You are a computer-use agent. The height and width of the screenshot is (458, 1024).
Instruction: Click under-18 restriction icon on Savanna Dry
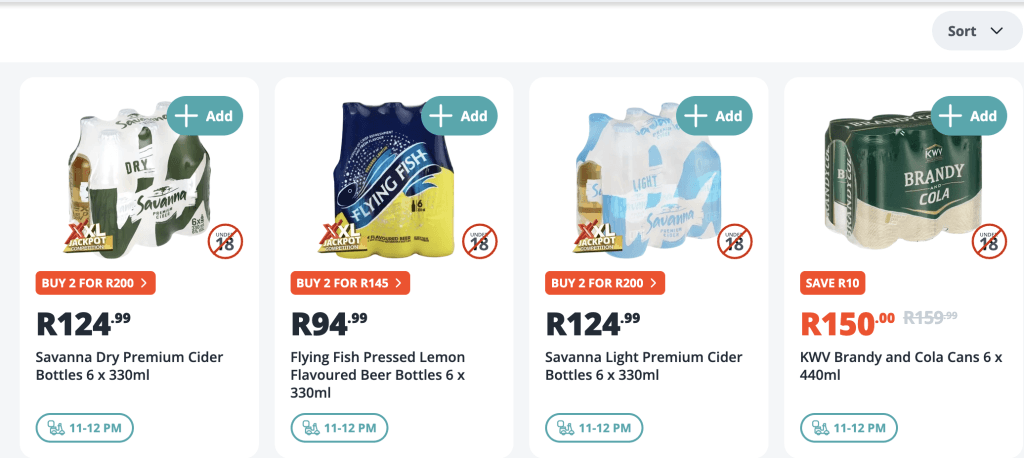pyautogui.click(x=225, y=241)
